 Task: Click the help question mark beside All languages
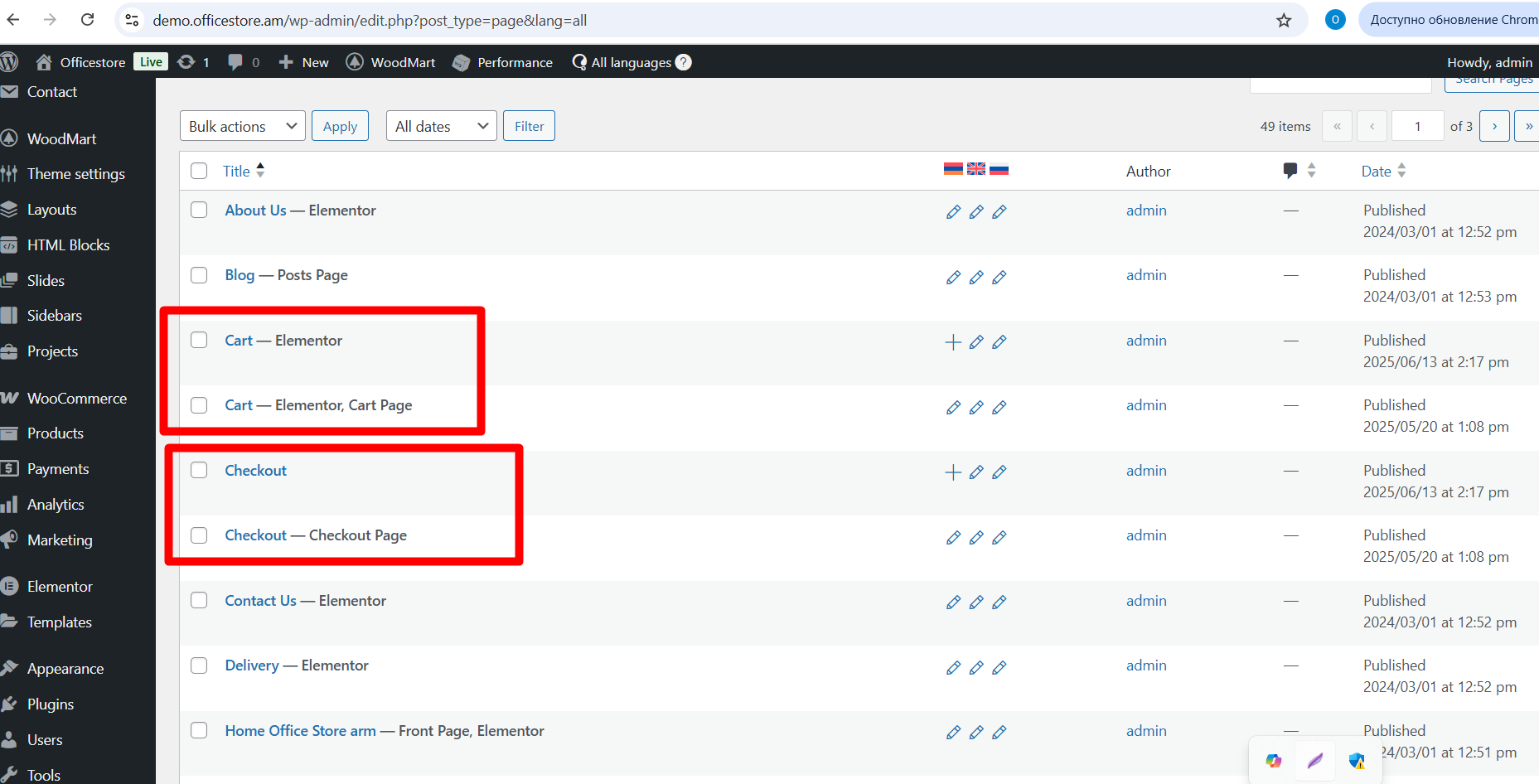pyautogui.click(x=684, y=62)
